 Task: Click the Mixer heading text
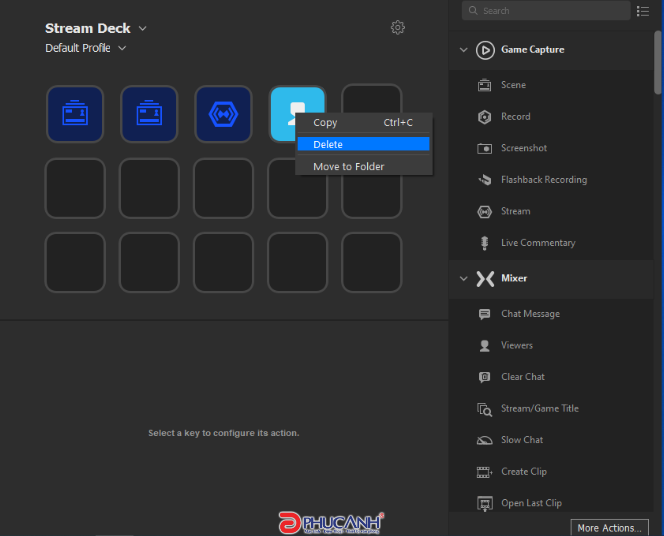click(514, 279)
